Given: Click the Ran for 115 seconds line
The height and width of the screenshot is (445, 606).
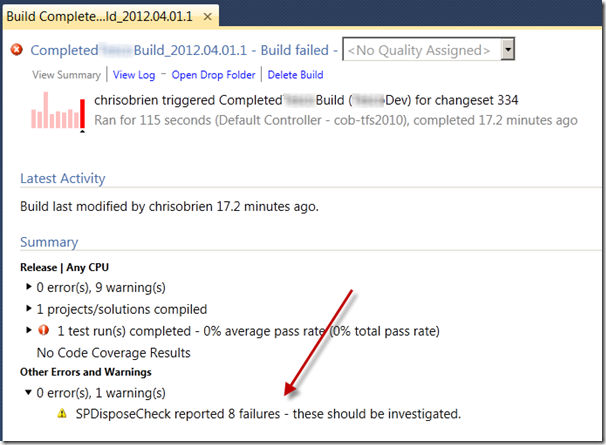Looking at the screenshot, I should click(x=336, y=120).
